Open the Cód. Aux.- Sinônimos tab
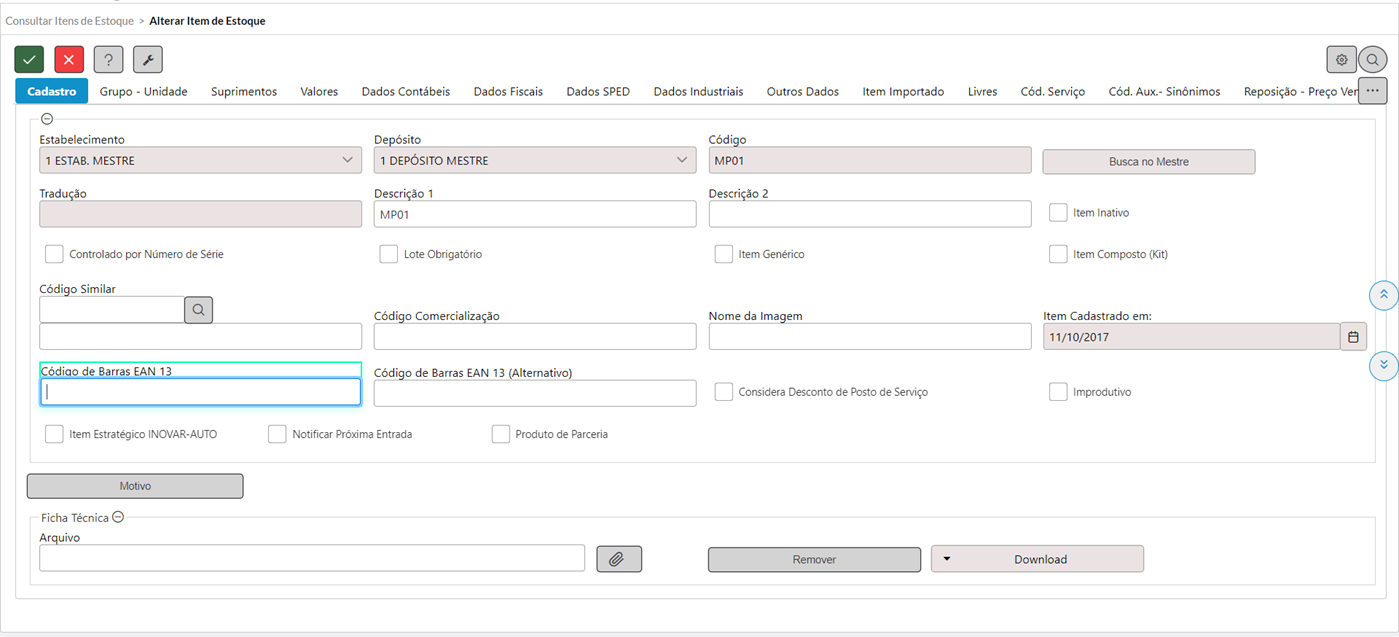 pos(1164,91)
